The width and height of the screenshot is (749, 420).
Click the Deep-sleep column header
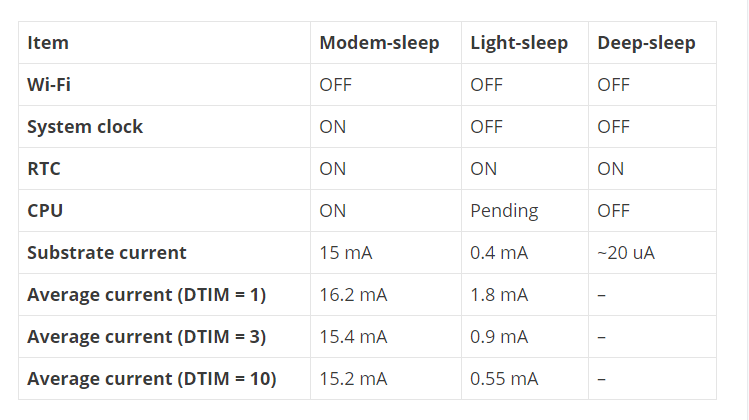pos(646,43)
